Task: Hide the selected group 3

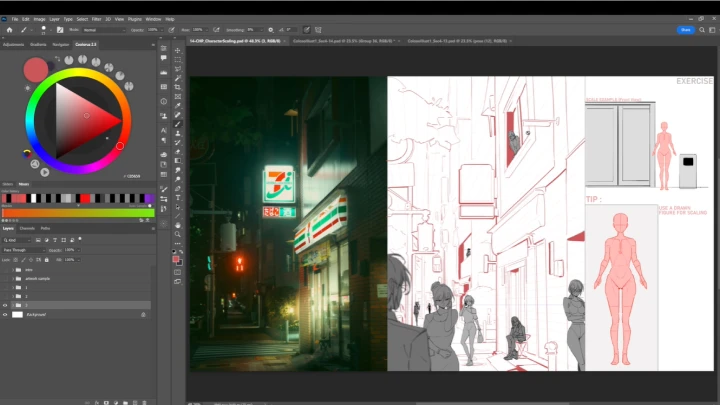Action: (x=5, y=305)
